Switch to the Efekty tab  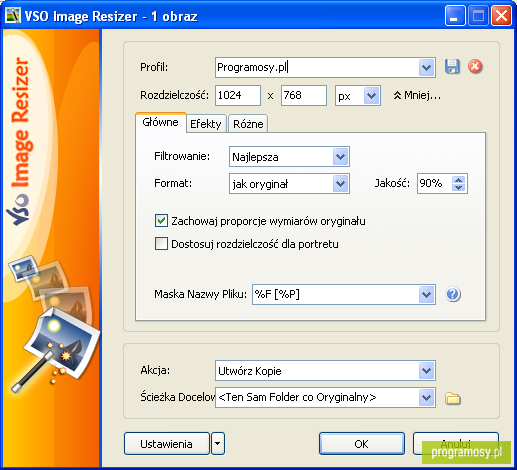(x=206, y=124)
